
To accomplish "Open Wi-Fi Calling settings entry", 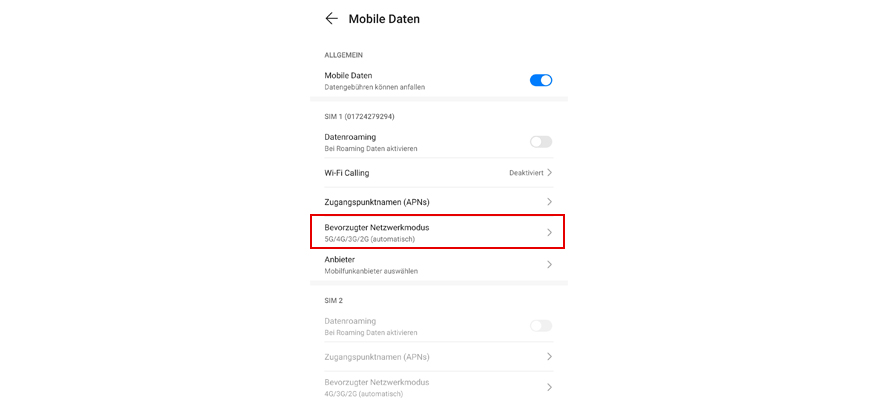I will tap(438, 173).
